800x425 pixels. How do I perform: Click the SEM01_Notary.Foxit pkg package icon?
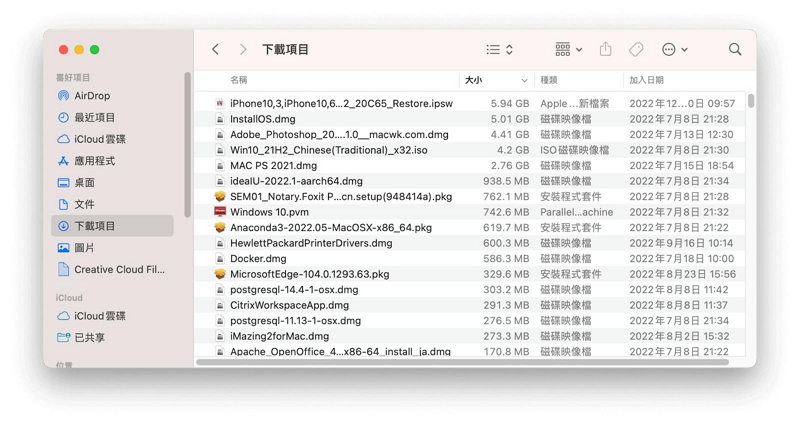pyautogui.click(x=219, y=196)
